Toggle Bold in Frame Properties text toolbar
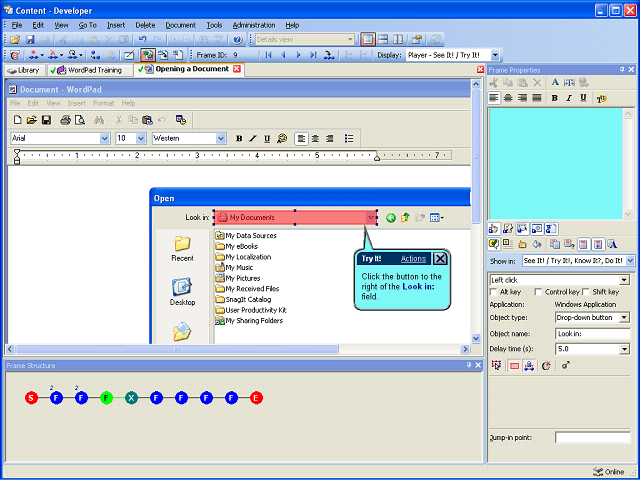Screen dimensions: 640x480 (x=554, y=98)
